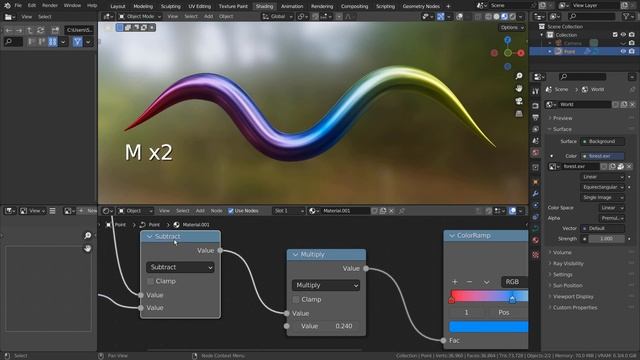
Task: Open the viewport Options dropdown
Action: click(512, 27)
